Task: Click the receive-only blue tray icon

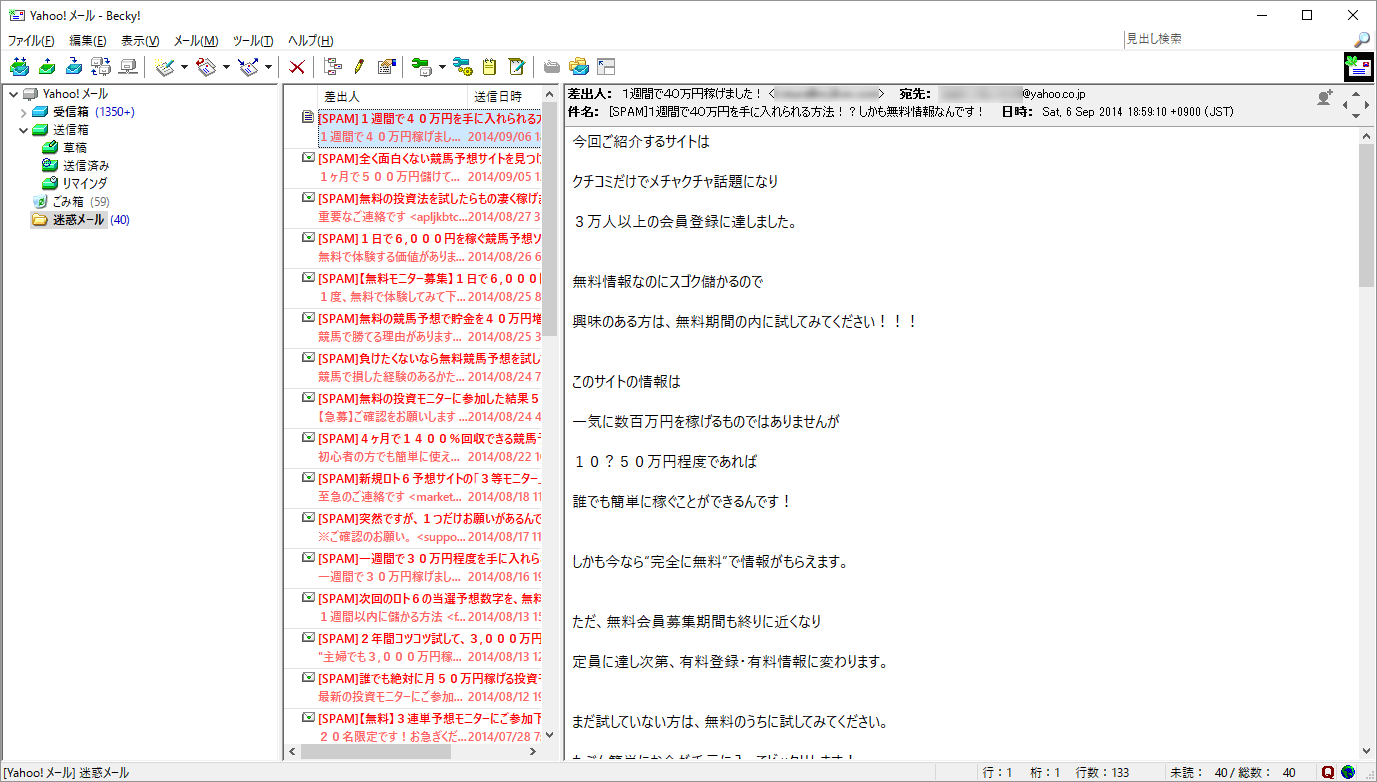Action: 74,67
